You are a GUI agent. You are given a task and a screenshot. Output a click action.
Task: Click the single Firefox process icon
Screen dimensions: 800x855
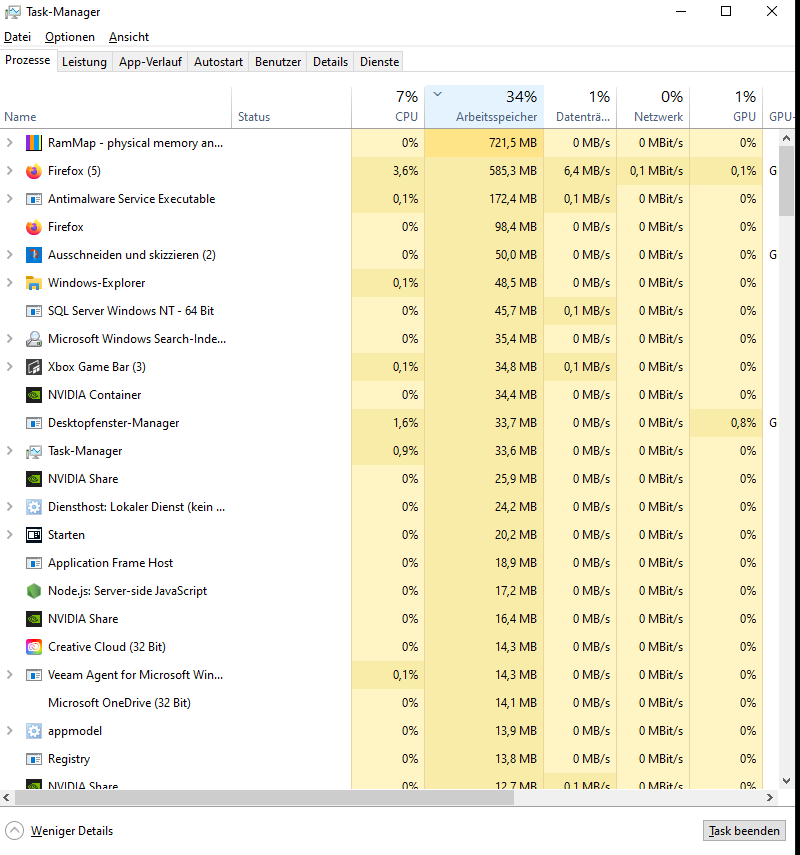click(34, 227)
